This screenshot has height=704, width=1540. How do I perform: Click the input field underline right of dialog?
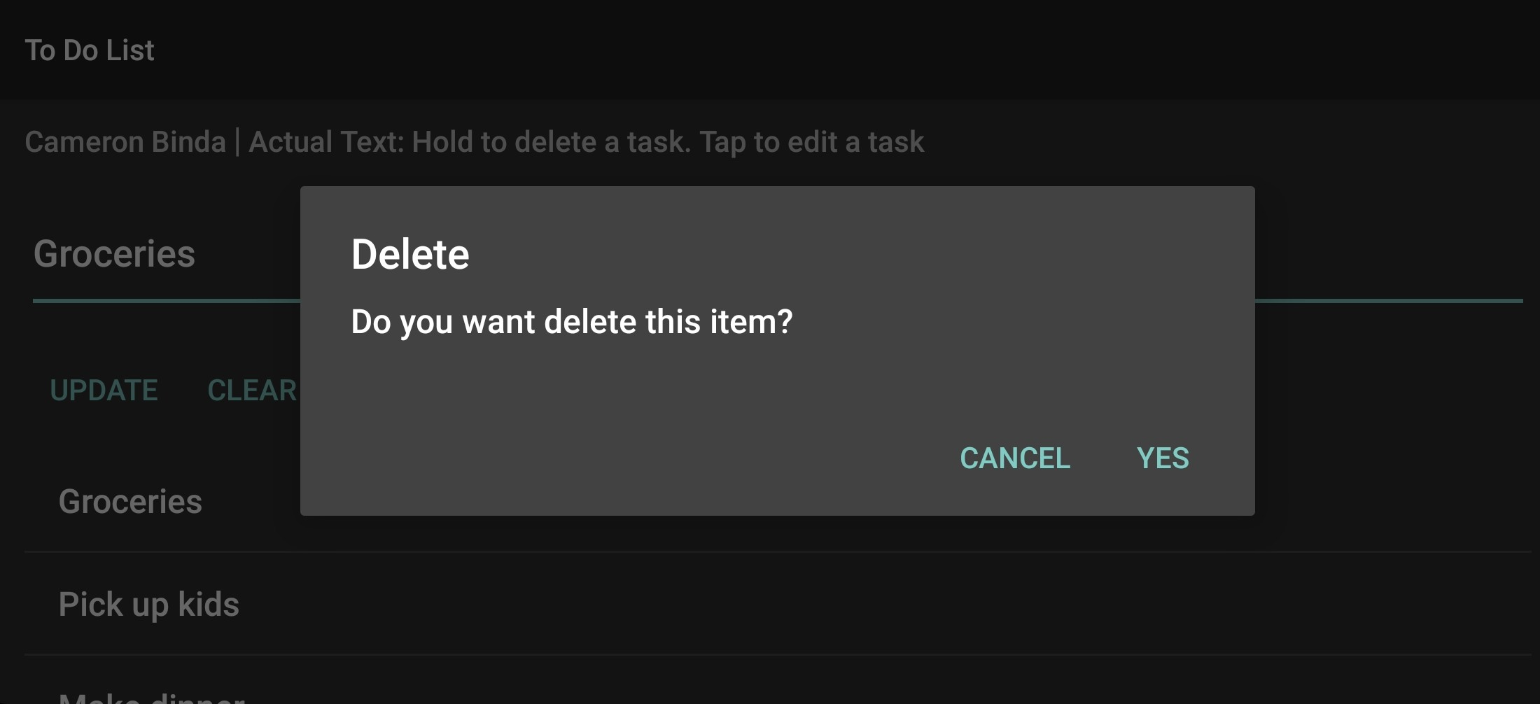coord(1388,300)
